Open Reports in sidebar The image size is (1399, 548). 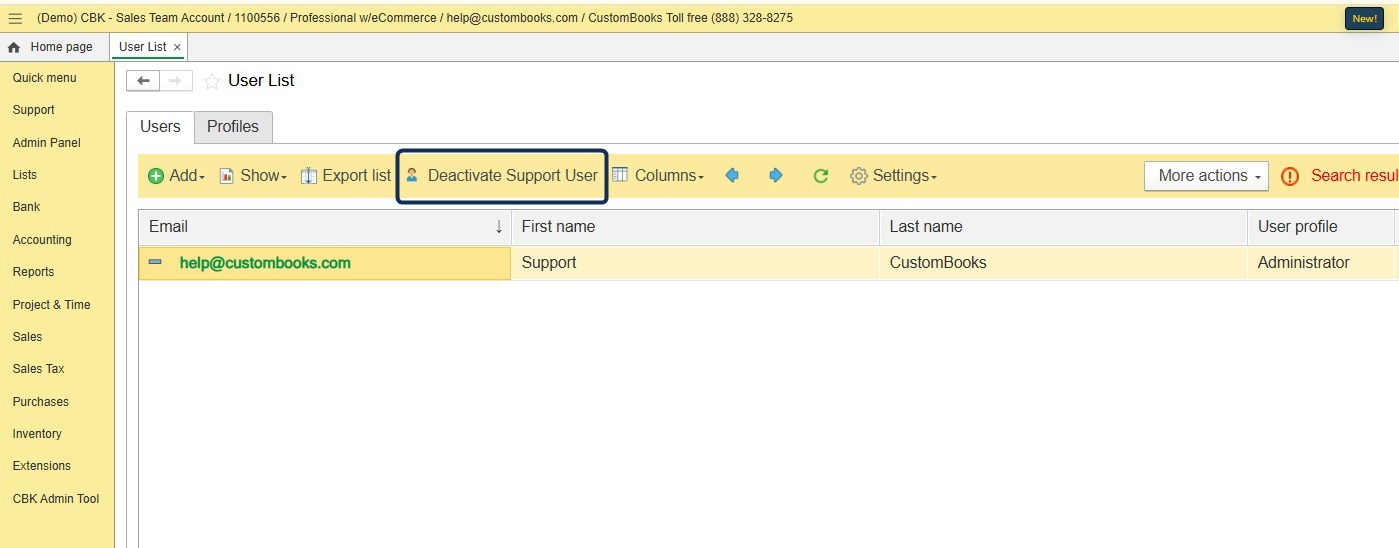coord(34,272)
